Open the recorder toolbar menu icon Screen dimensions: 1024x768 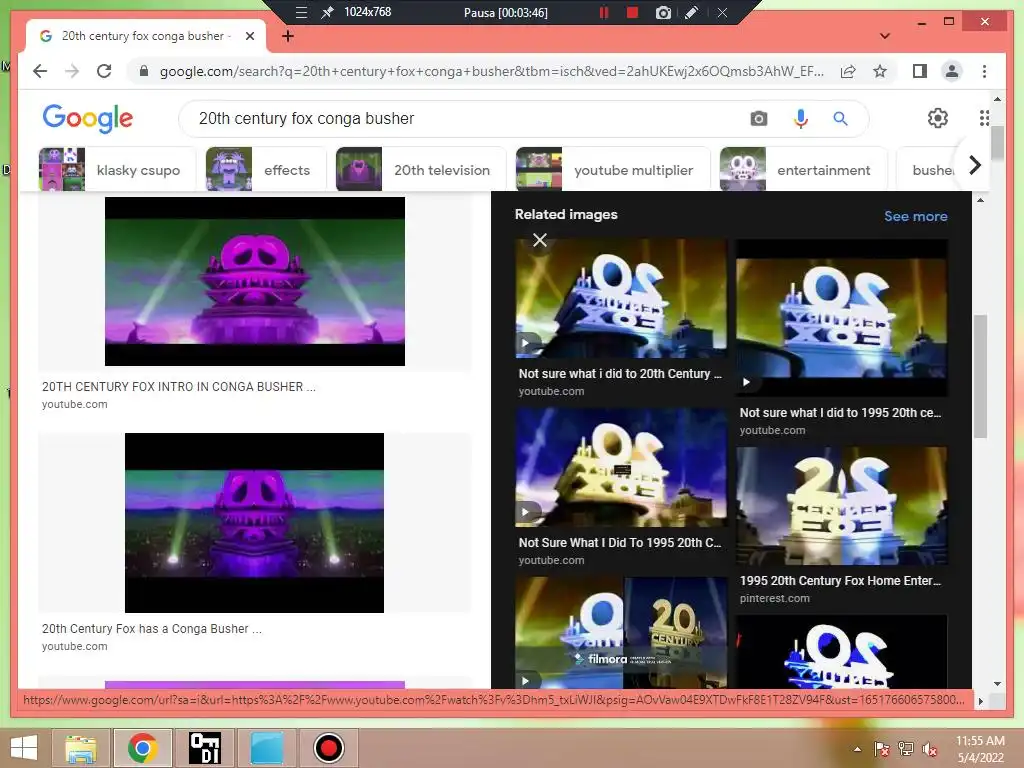[x=301, y=12]
